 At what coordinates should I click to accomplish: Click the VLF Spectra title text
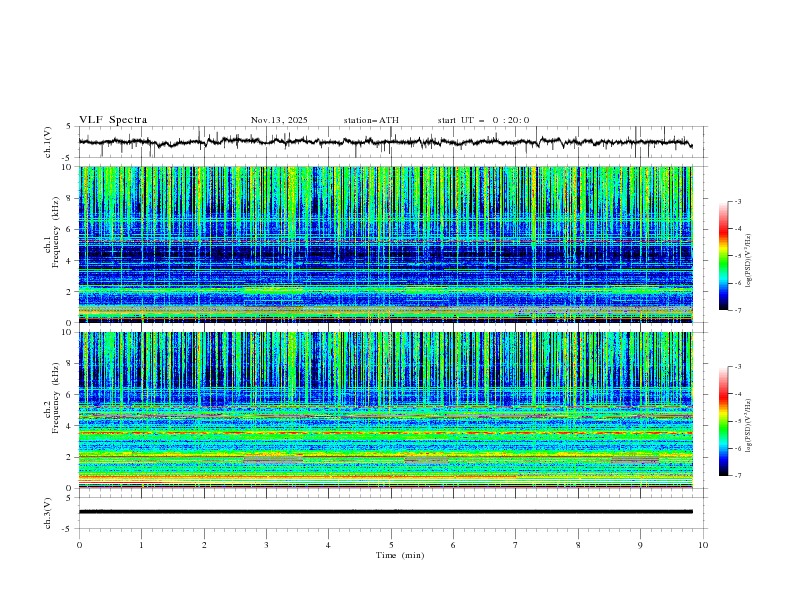(113, 120)
